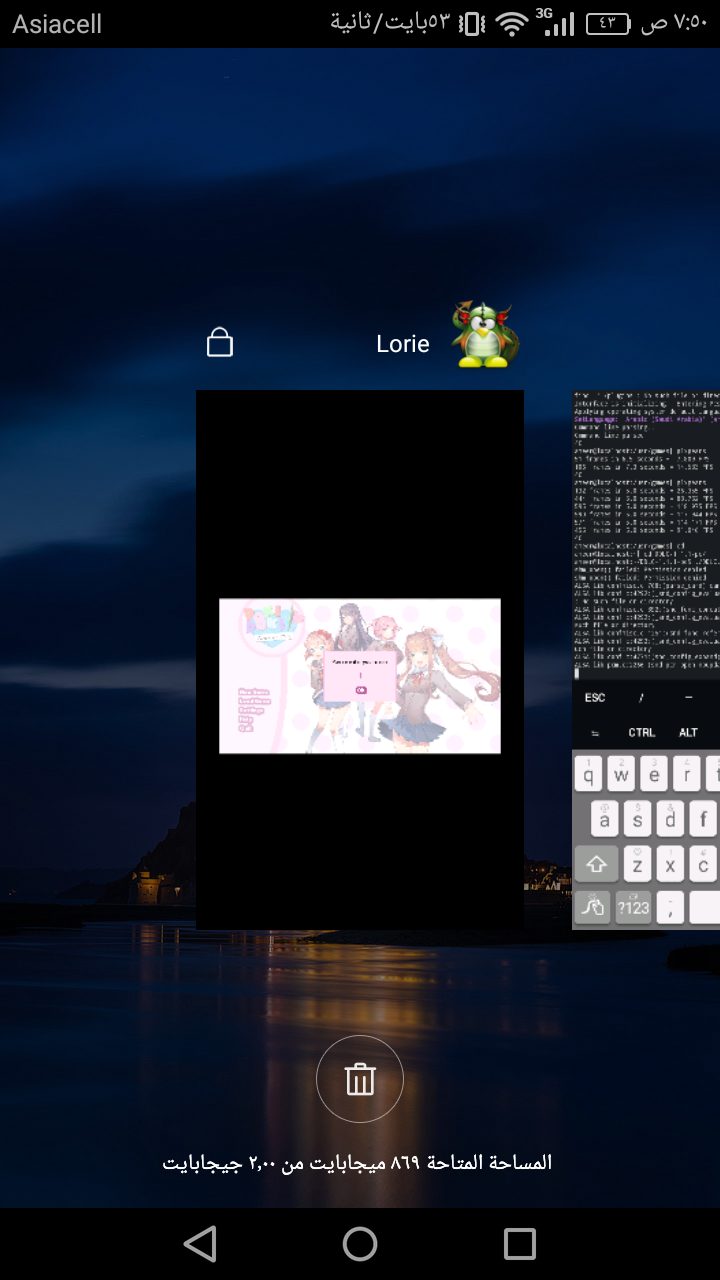Tap the Asiacell carrier name
Screen dimensions: 720x1280
[57, 24]
